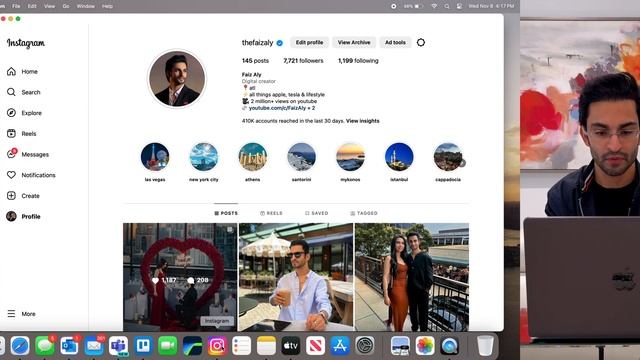The image size is (640, 360).
Task: Switch to the REELS tab
Action: click(x=271, y=213)
